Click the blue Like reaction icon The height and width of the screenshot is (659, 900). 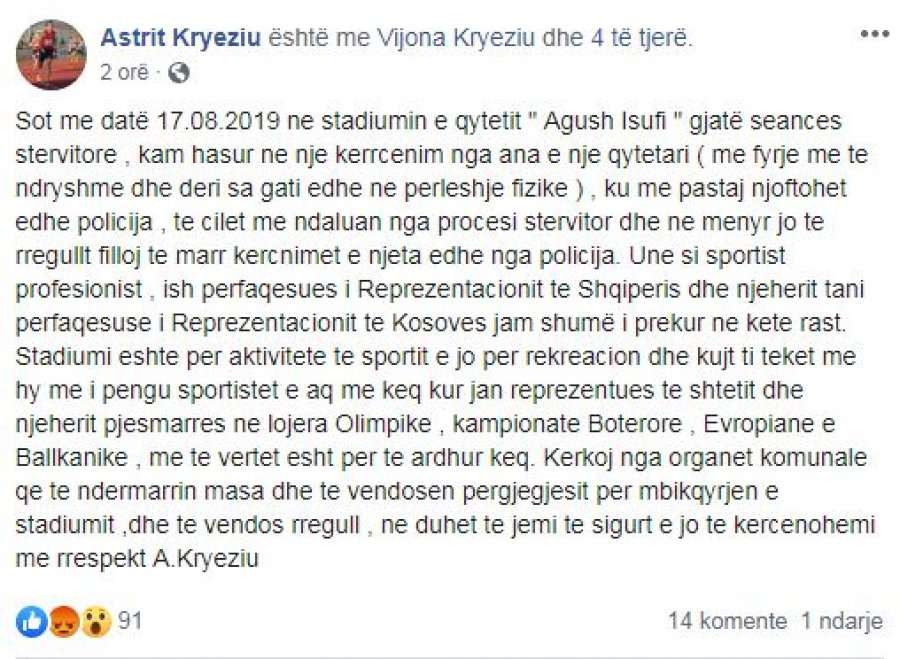31,622
